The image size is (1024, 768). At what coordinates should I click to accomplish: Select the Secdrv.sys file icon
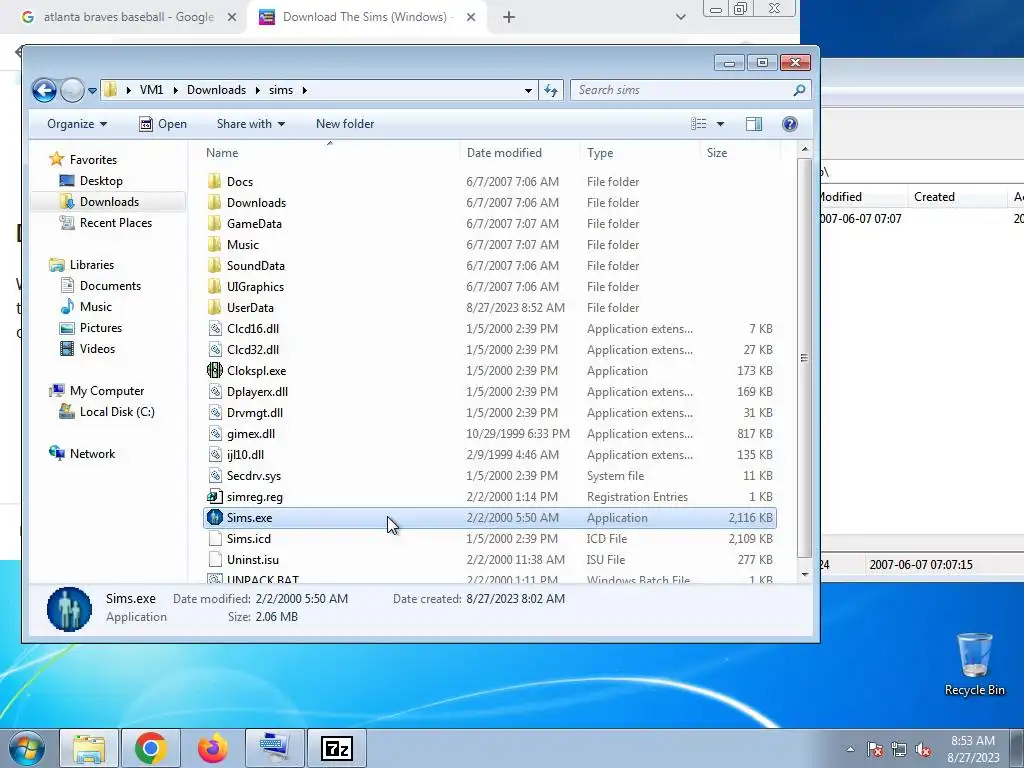pyautogui.click(x=214, y=475)
